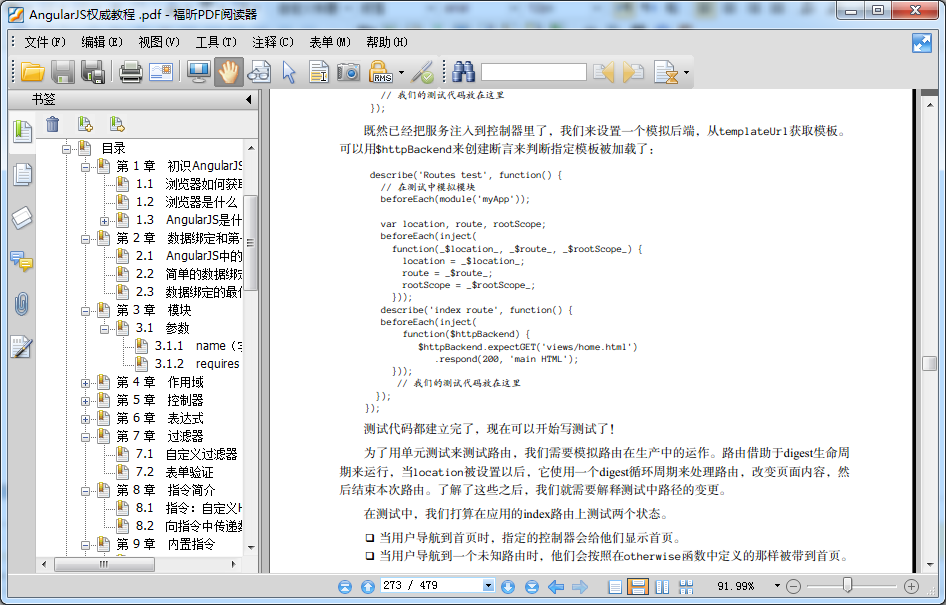Screen dimensions: 946x605
Task: Click the pen signature validation icon
Action: pos(422,72)
